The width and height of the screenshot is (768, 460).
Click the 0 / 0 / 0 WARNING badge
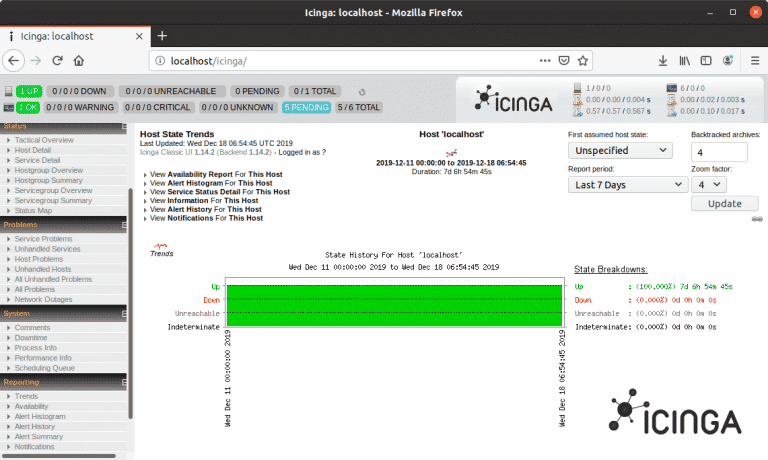click(x=80, y=107)
